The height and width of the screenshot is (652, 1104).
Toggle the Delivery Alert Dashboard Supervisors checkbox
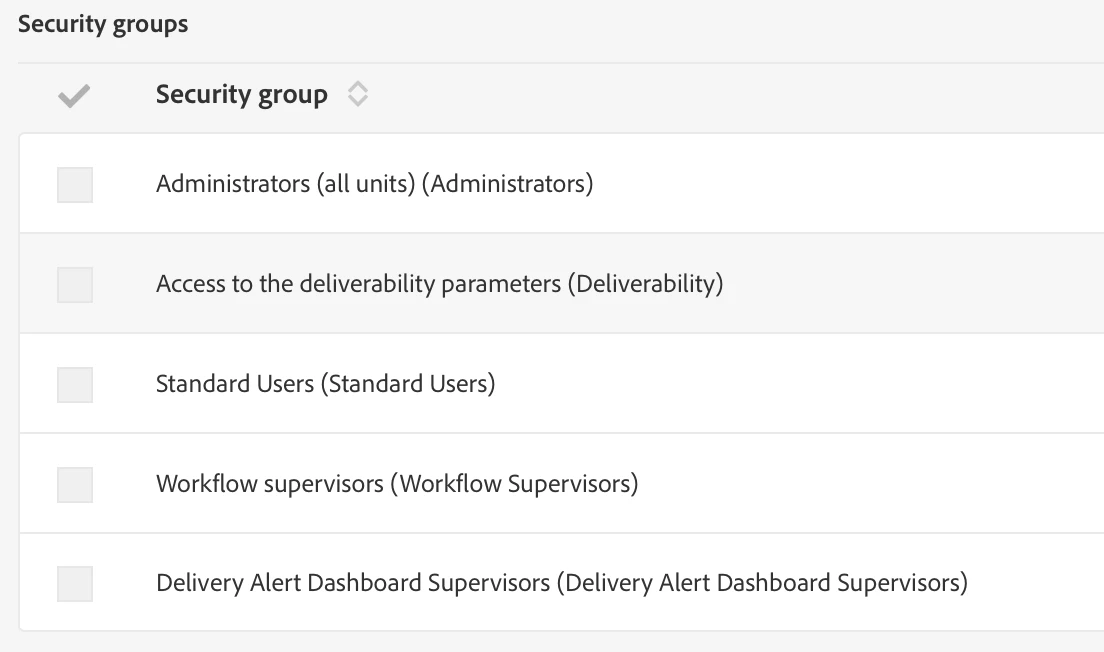point(75,584)
